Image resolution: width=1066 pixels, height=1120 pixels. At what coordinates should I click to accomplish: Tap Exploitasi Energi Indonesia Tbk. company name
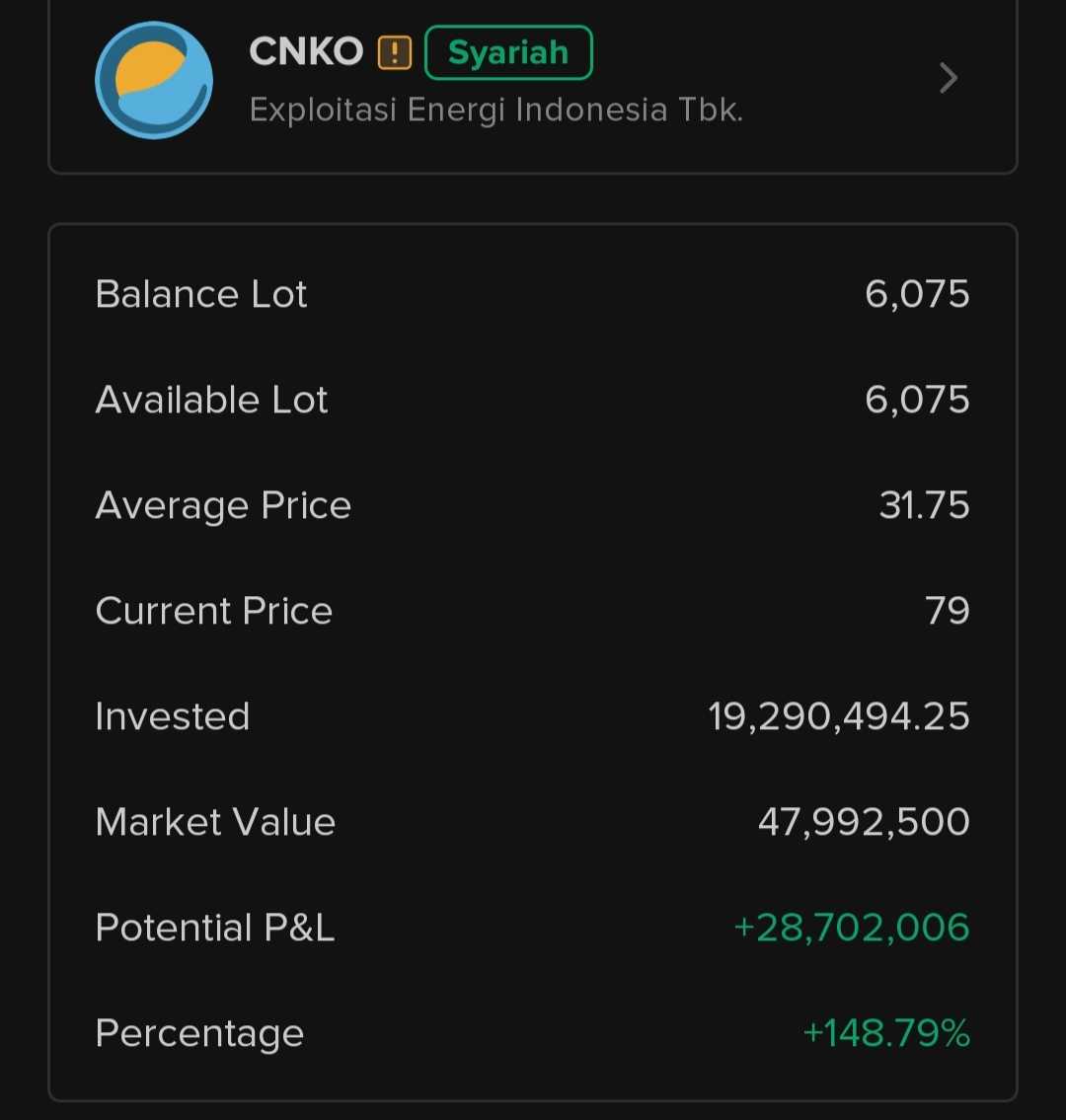[495, 110]
